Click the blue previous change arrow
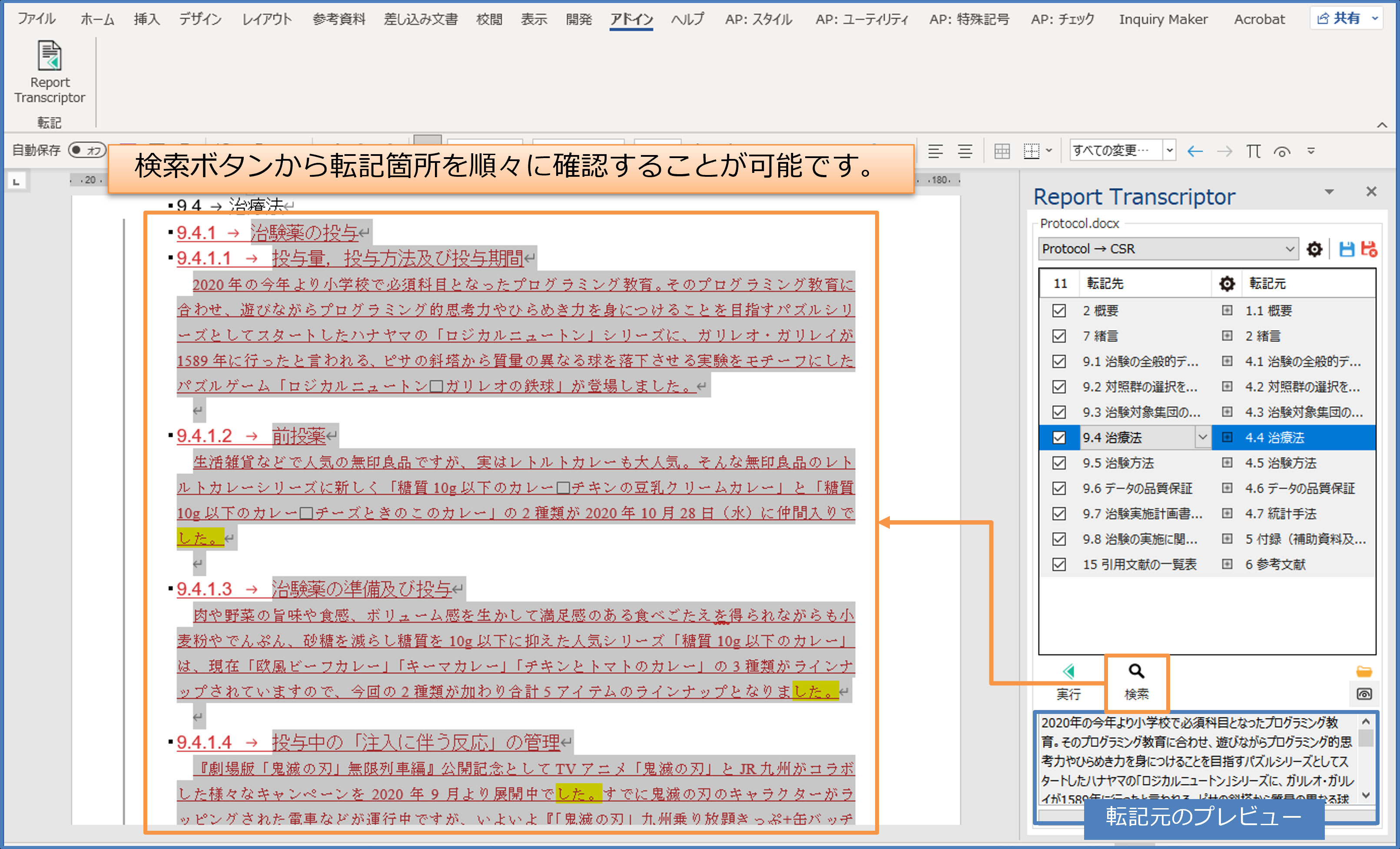Image resolution: width=1400 pixels, height=849 pixels. pos(1195,152)
